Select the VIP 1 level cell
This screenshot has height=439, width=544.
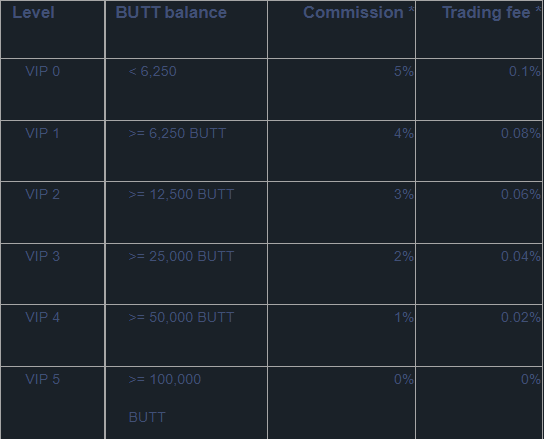[52, 151]
